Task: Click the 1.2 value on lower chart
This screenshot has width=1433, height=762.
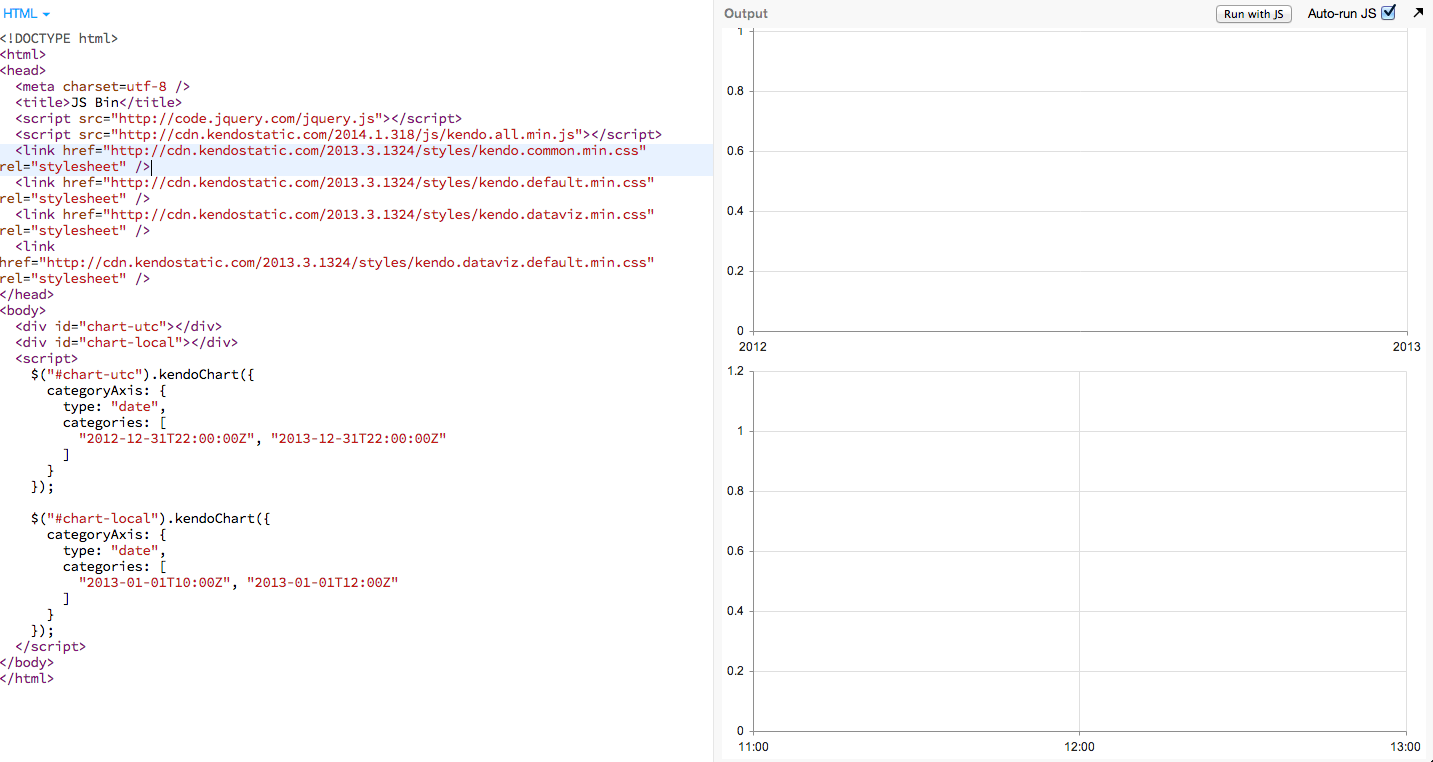Action: click(735, 371)
